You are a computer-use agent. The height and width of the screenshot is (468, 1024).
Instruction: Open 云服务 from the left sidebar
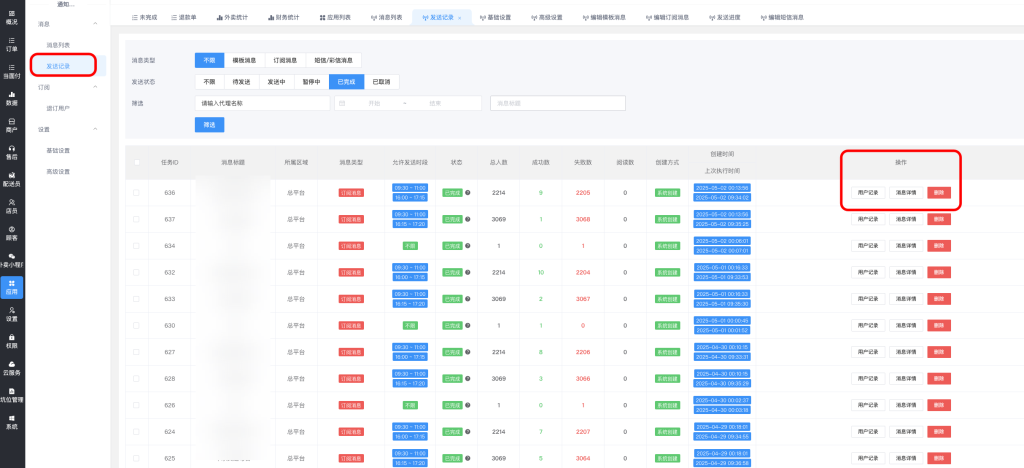pos(11,367)
